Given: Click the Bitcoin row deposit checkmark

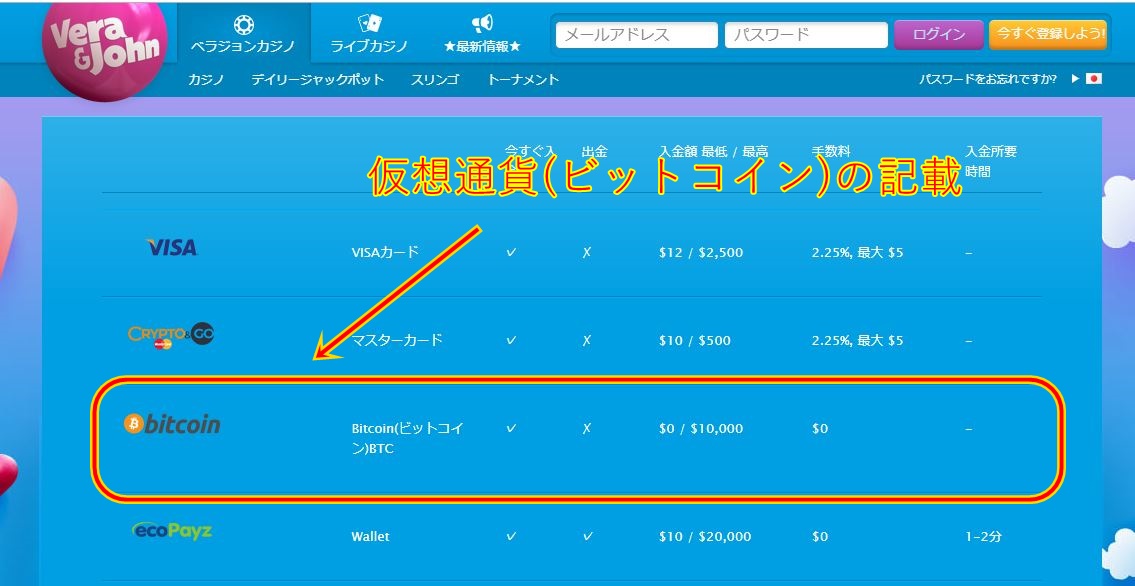Looking at the screenshot, I should (511, 428).
